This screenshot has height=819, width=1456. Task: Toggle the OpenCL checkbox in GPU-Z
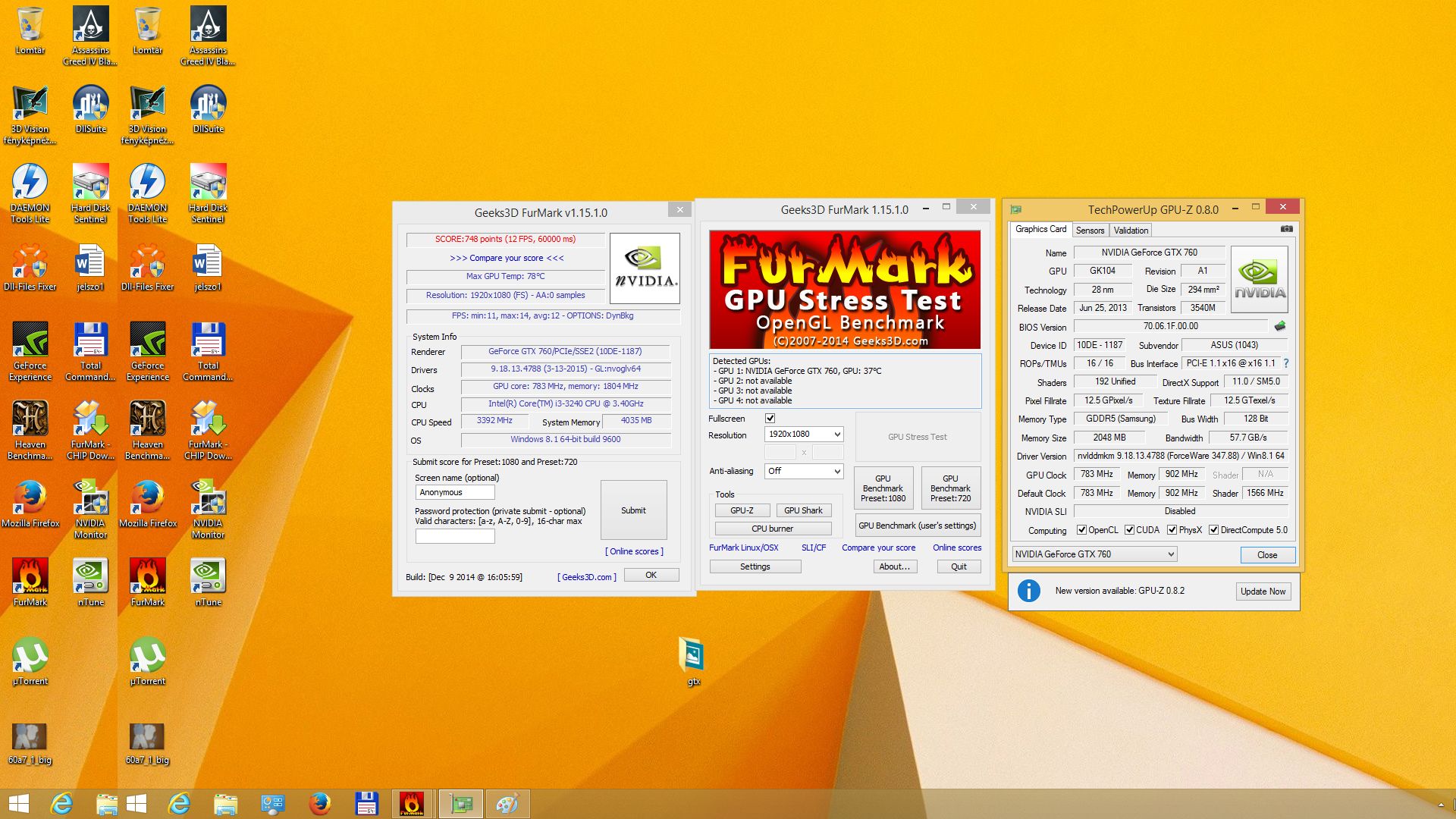pos(1082,530)
